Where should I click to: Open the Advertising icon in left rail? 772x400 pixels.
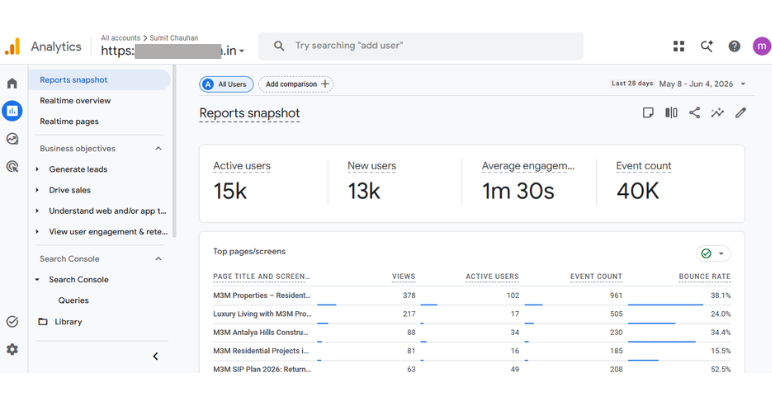(x=12, y=167)
